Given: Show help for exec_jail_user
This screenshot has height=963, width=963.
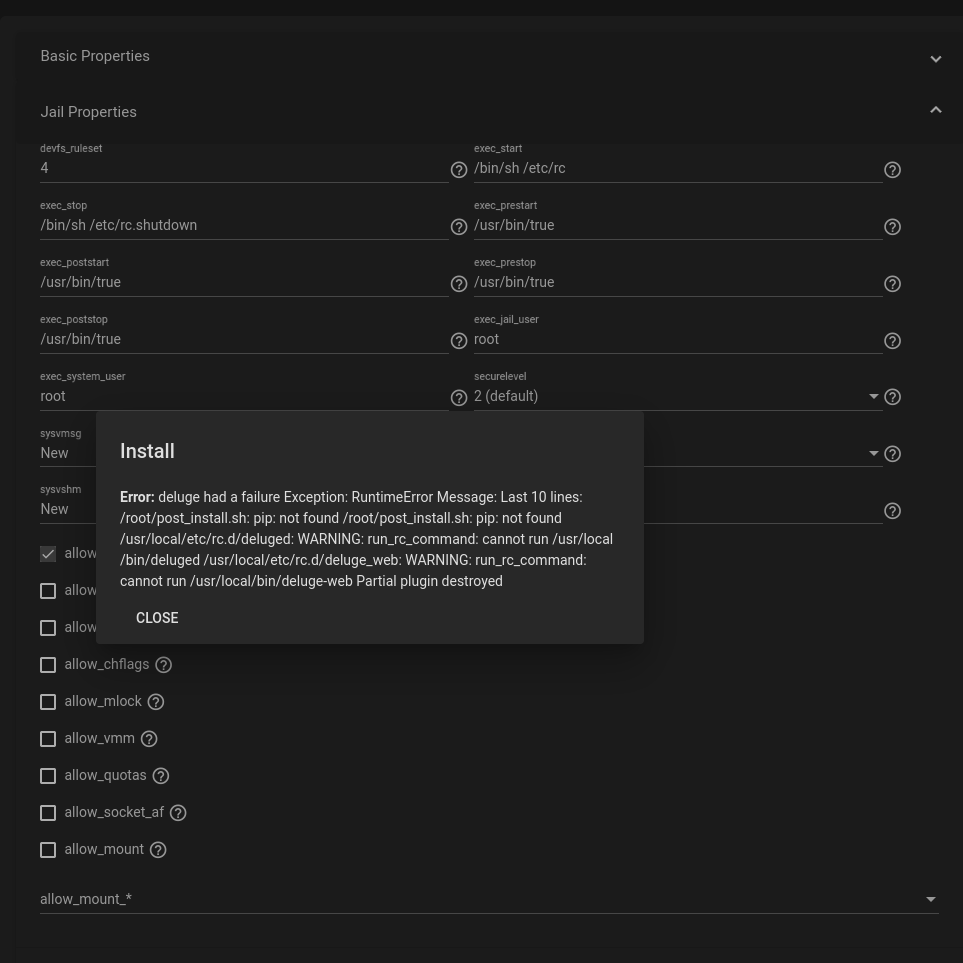Looking at the screenshot, I should [x=892, y=341].
